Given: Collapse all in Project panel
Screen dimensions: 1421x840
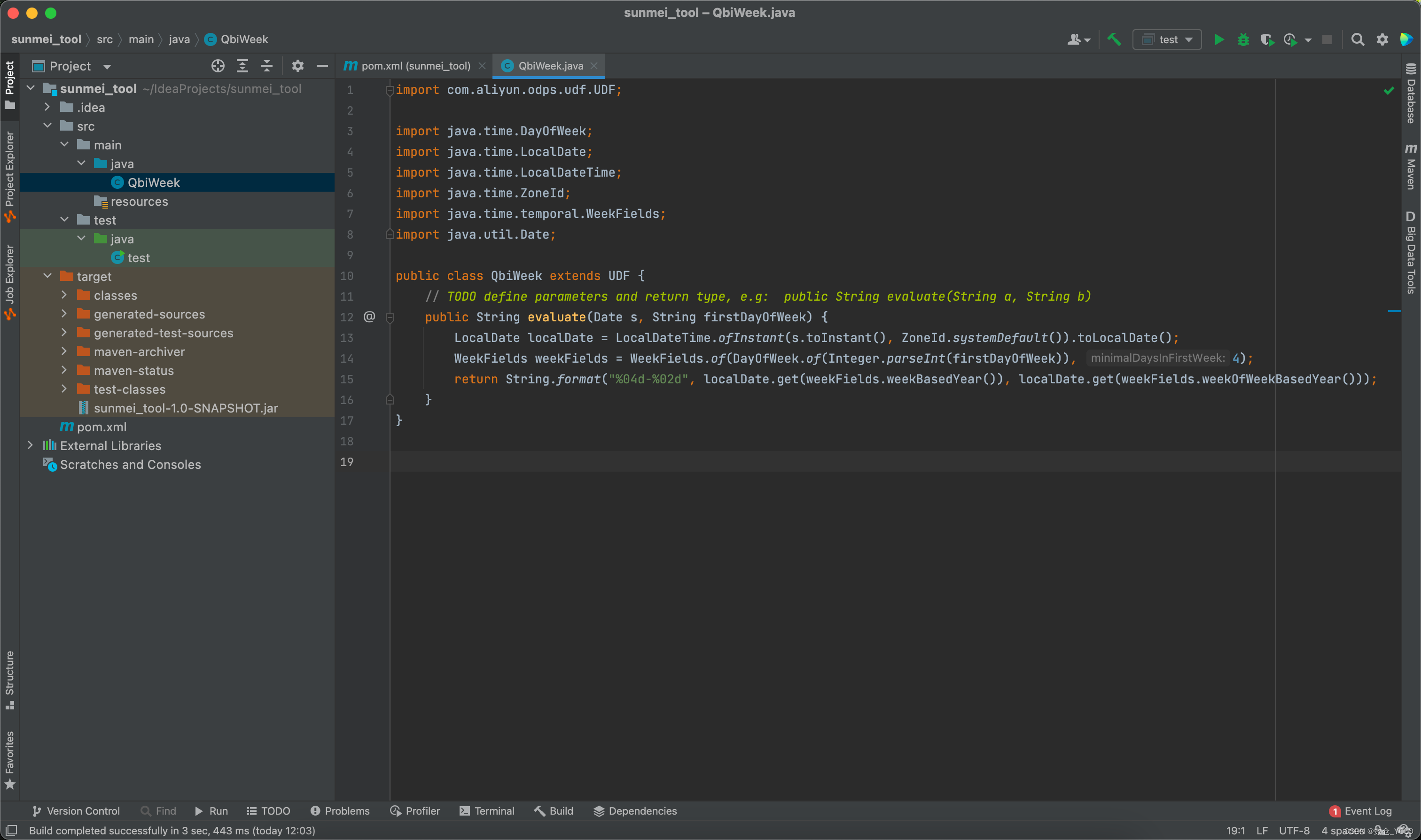Looking at the screenshot, I should pos(266,66).
